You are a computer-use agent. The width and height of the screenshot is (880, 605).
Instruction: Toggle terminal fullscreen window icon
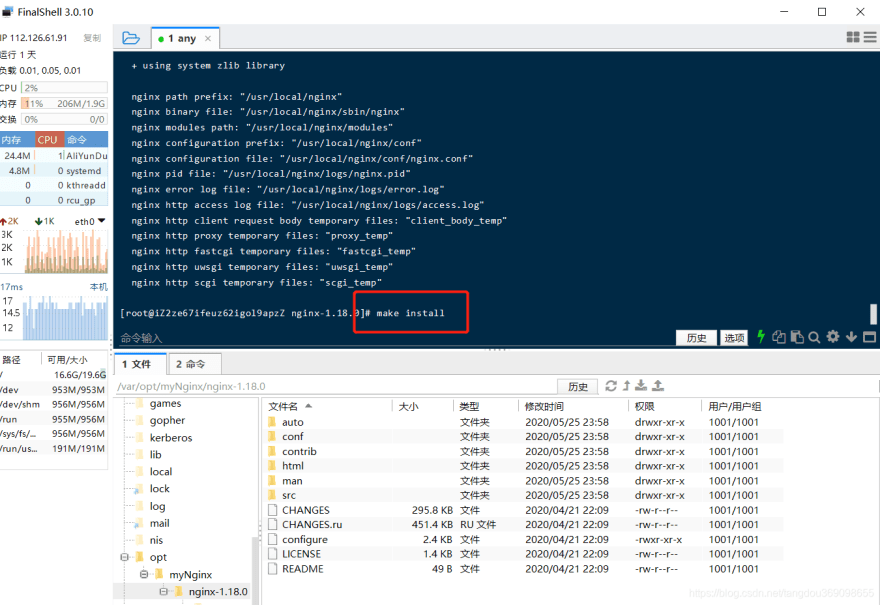click(869, 337)
